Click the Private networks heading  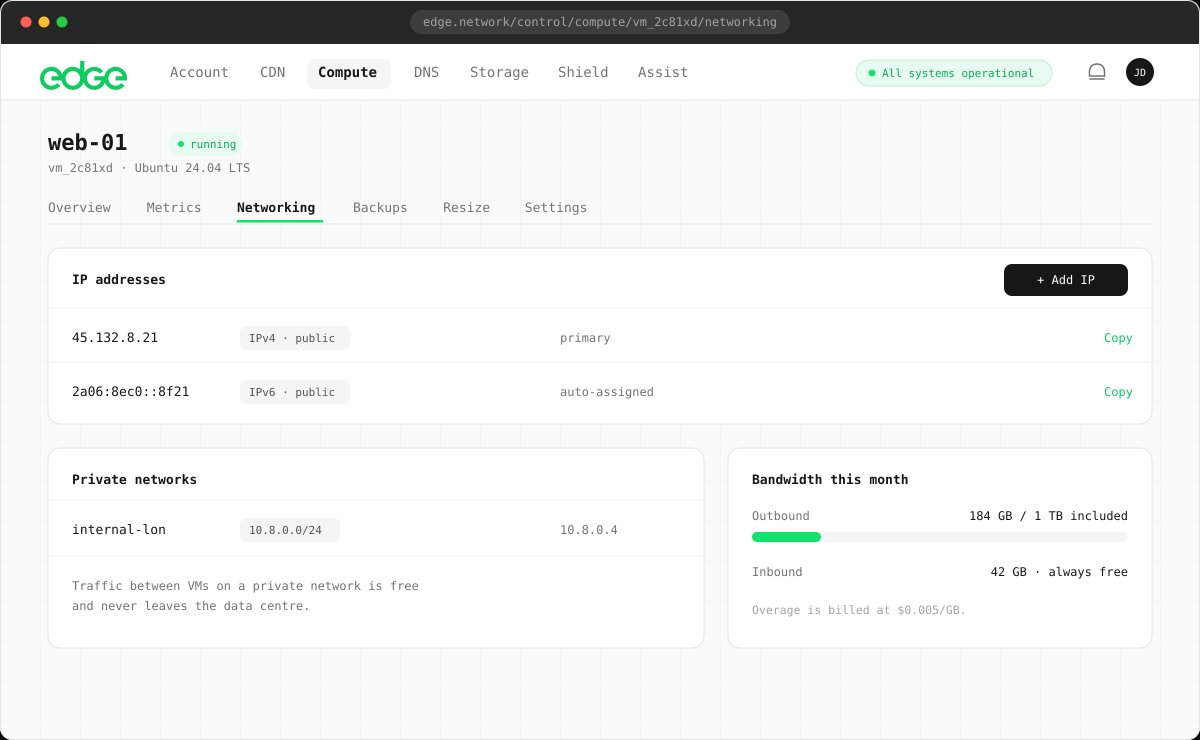coord(135,480)
